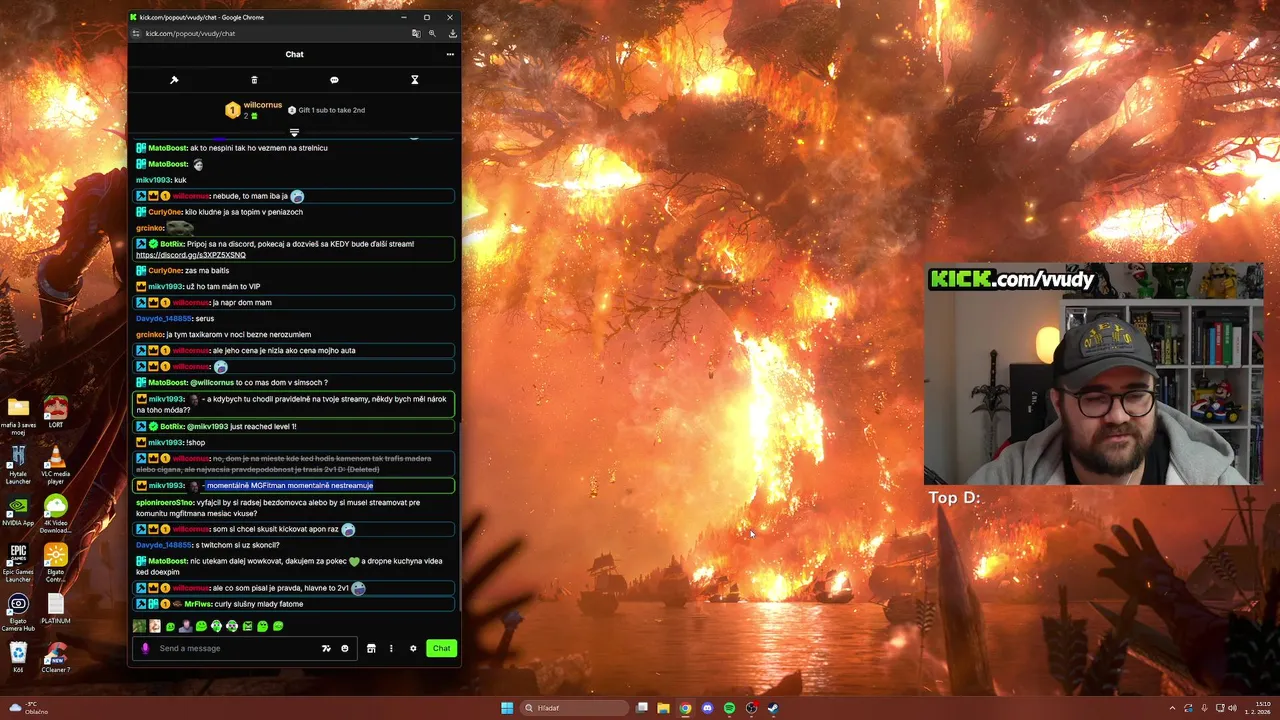Screen dimensions: 1280x720
Task: Select the last green emote in the quick bar
Action: (x=278, y=626)
